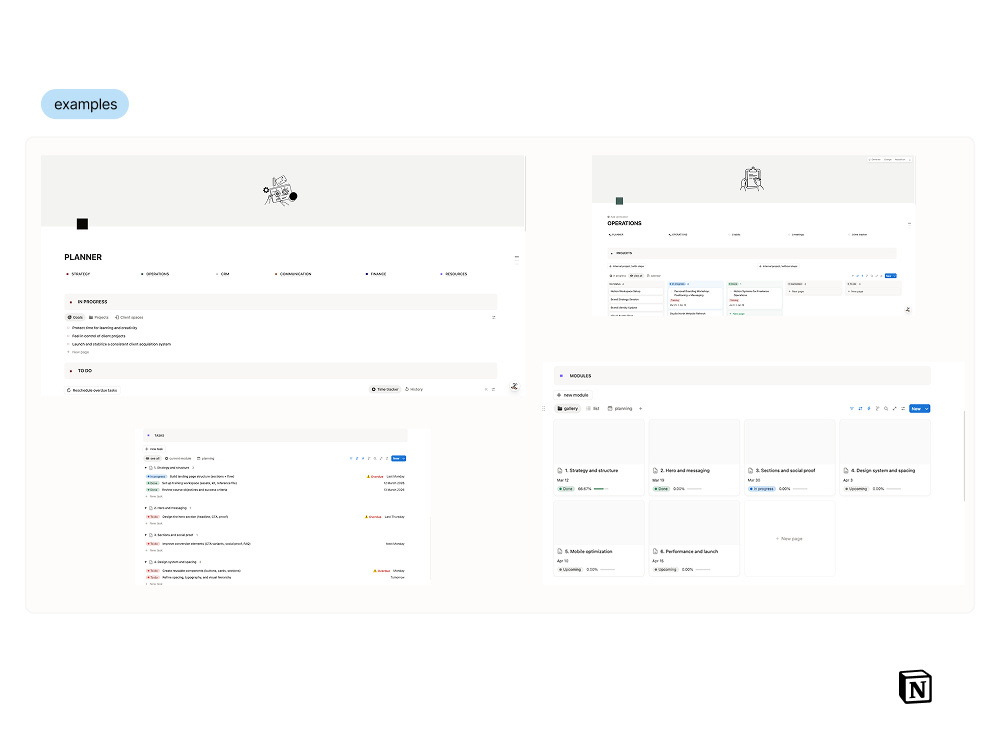Screen dimensions: 1000x750
Task: Collapse the Design system and spacing task group
Action: coord(146,562)
